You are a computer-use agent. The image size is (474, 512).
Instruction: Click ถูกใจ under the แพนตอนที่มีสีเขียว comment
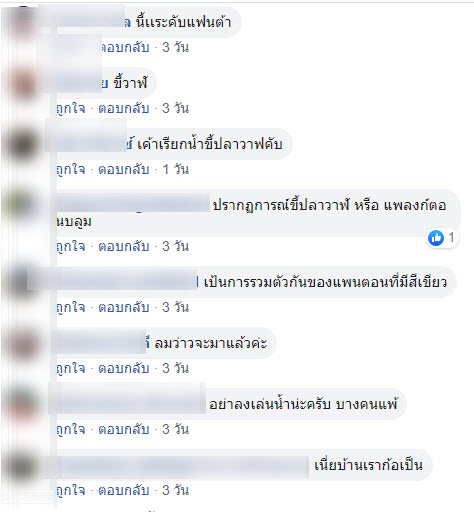71,308
